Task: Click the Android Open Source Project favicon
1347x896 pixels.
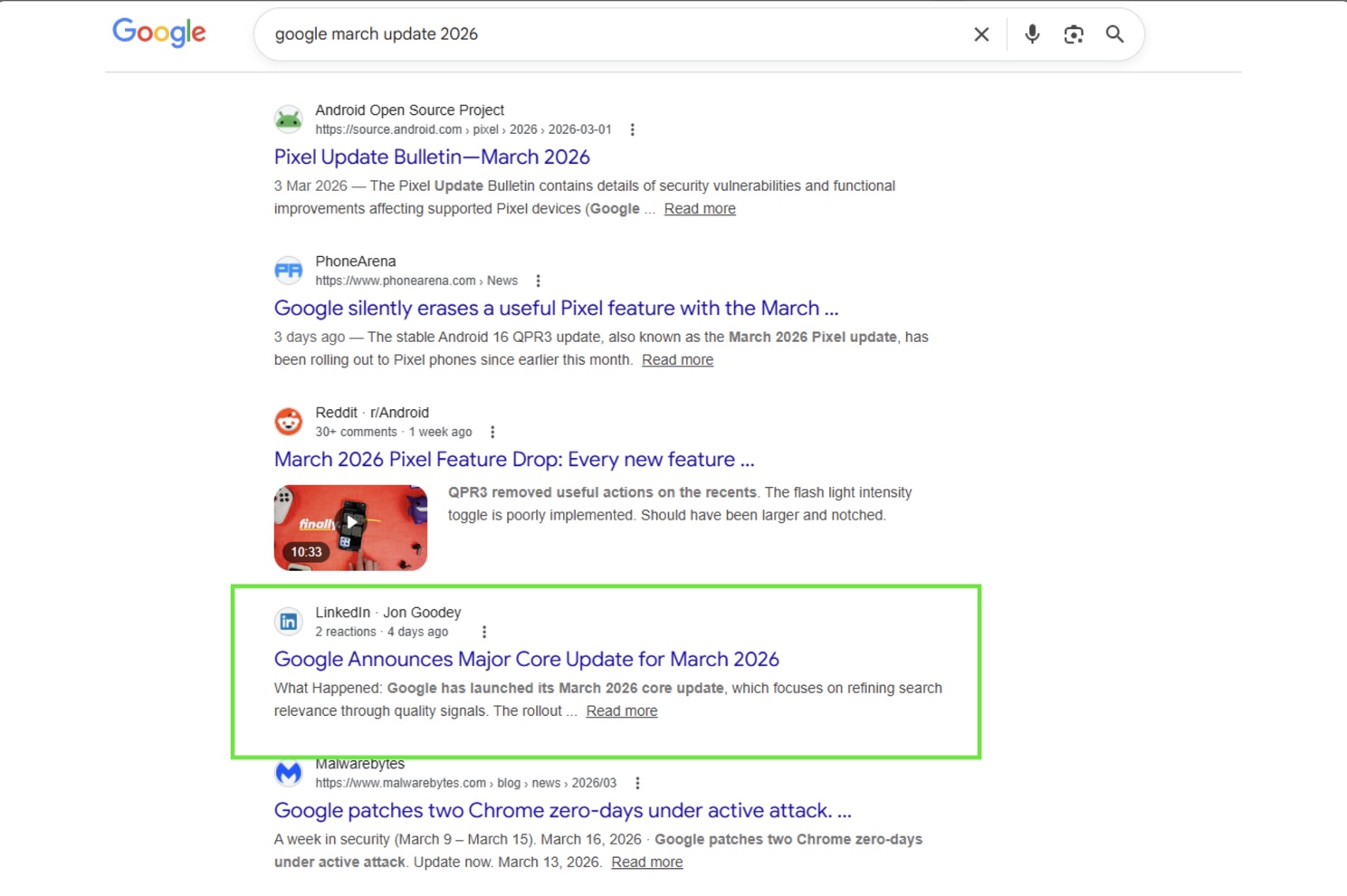Action: pos(288,118)
